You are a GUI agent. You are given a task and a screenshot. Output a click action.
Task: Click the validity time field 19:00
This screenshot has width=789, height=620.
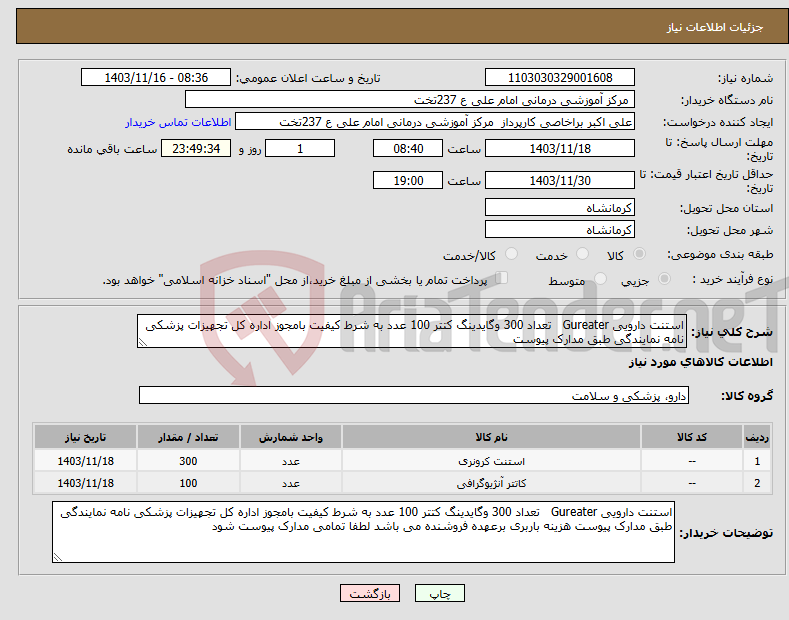pyautogui.click(x=408, y=180)
